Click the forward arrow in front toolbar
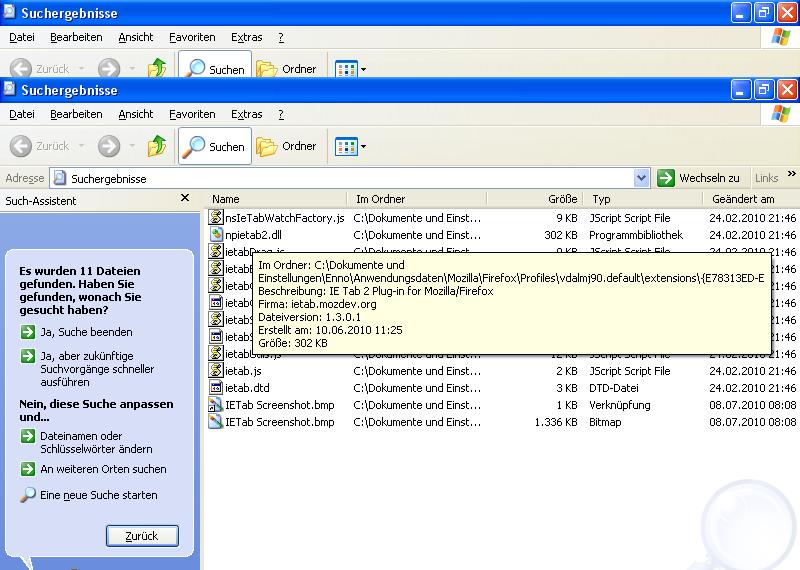 (x=108, y=146)
